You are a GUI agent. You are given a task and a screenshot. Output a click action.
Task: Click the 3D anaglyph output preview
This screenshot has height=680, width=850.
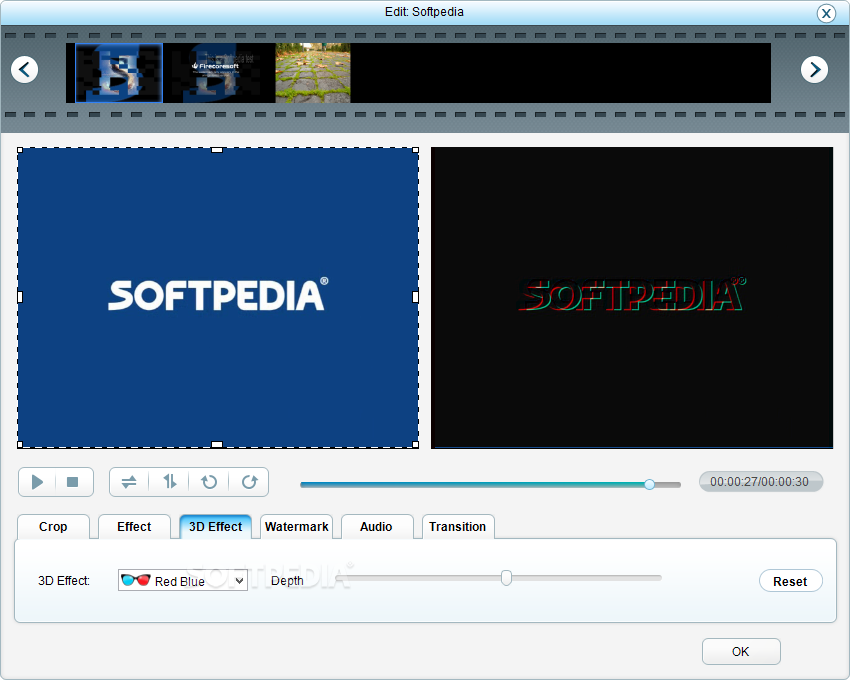coord(632,298)
